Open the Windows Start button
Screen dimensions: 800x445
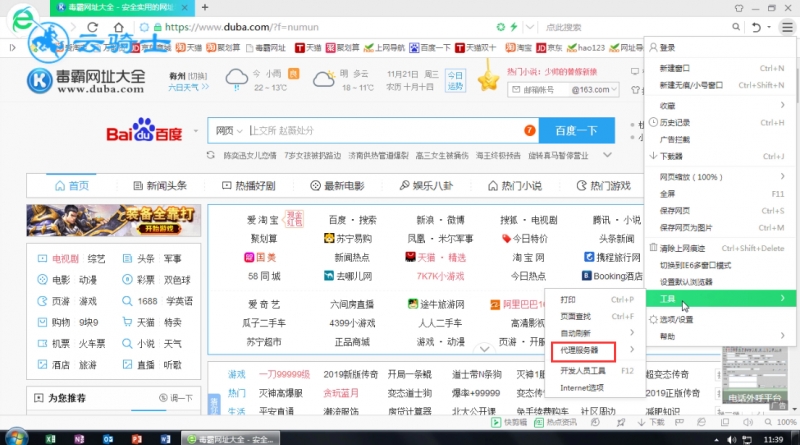coord(16,437)
